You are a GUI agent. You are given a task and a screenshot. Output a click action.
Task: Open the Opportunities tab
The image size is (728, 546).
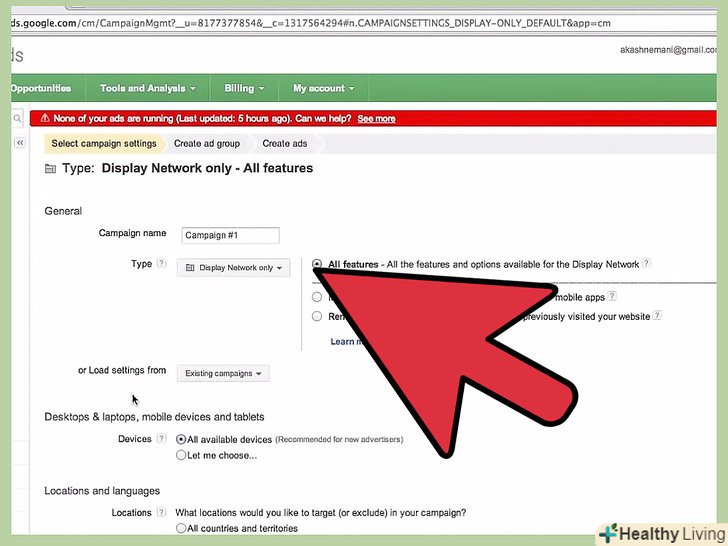pyautogui.click(x=41, y=88)
